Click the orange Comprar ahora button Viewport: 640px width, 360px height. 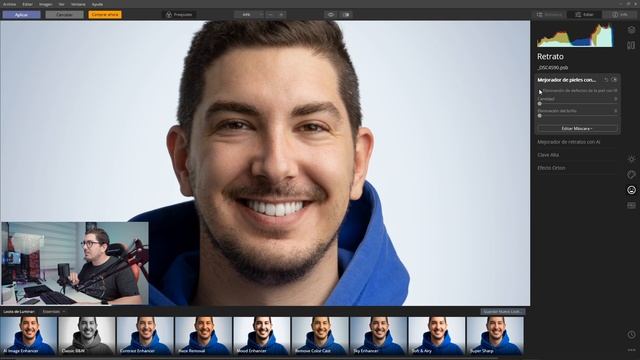click(105, 15)
